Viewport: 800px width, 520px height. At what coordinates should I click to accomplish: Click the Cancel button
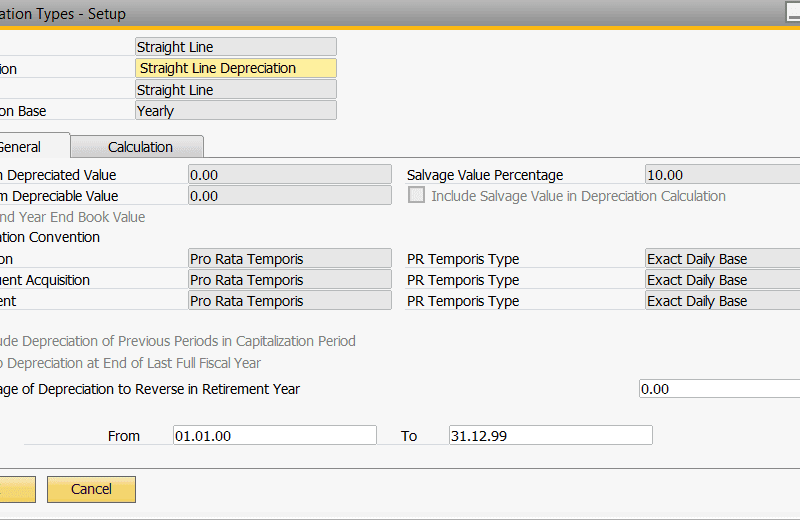click(91, 489)
